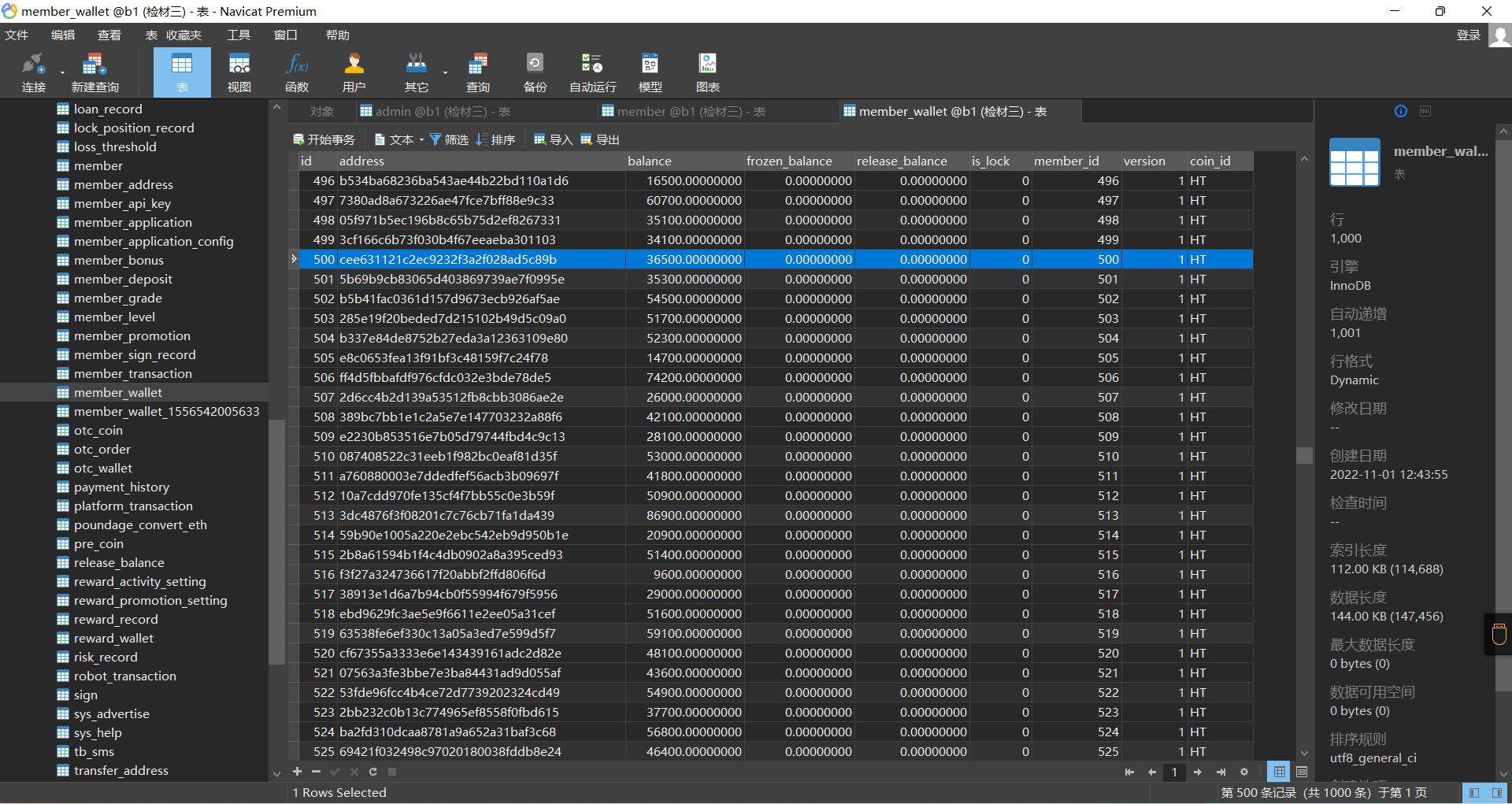Open the 工具 menu

239,35
